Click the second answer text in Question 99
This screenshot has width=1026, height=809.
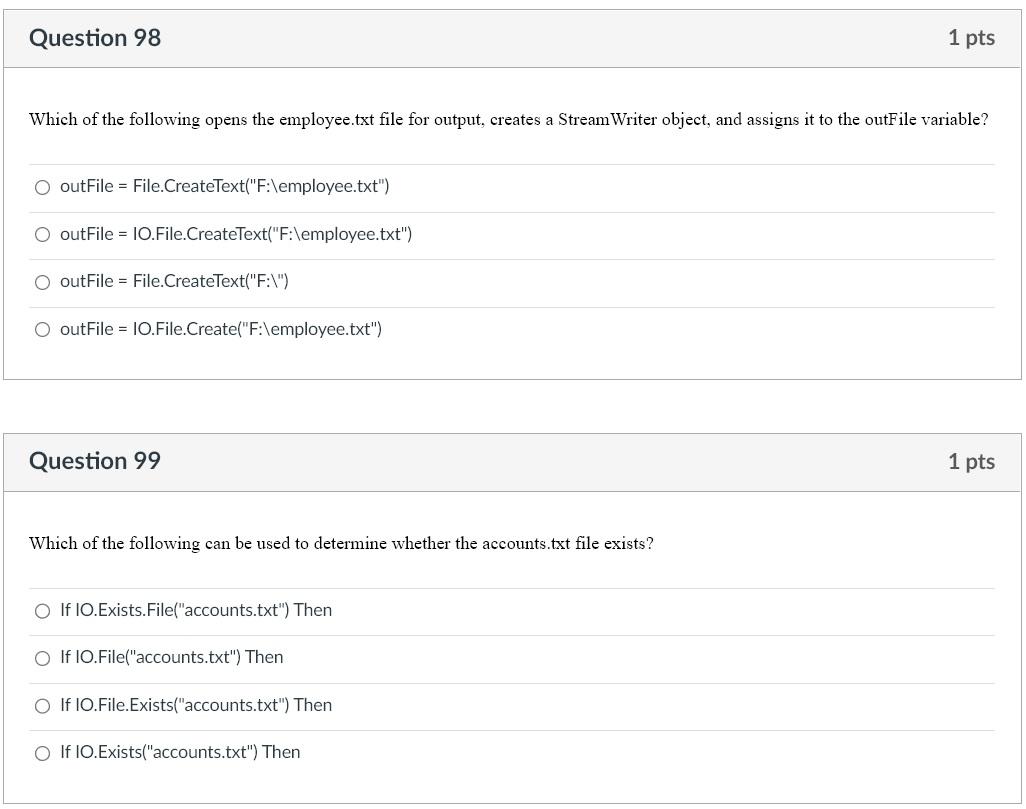tap(172, 658)
